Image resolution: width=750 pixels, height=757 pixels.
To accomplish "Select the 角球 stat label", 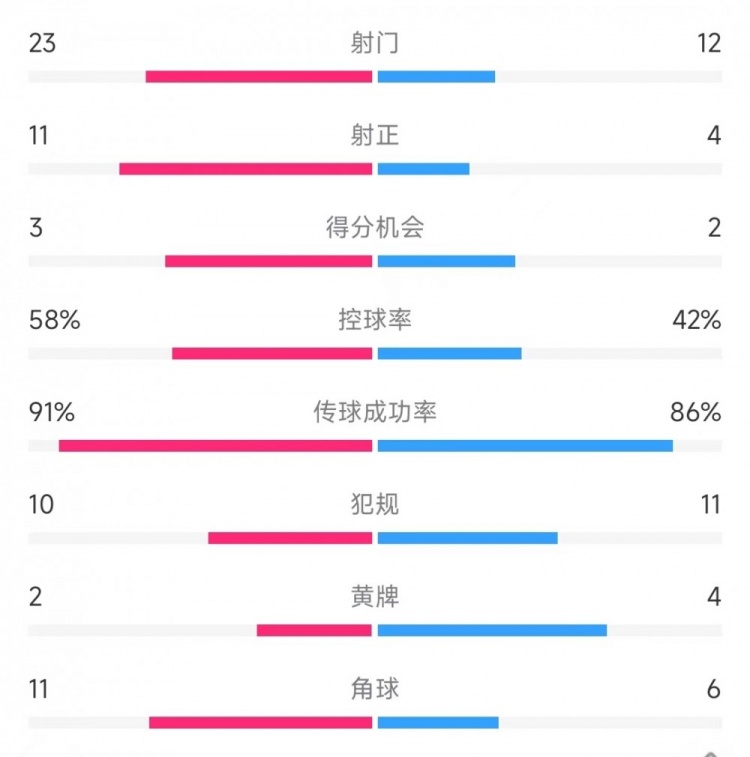I will tap(375, 689).
